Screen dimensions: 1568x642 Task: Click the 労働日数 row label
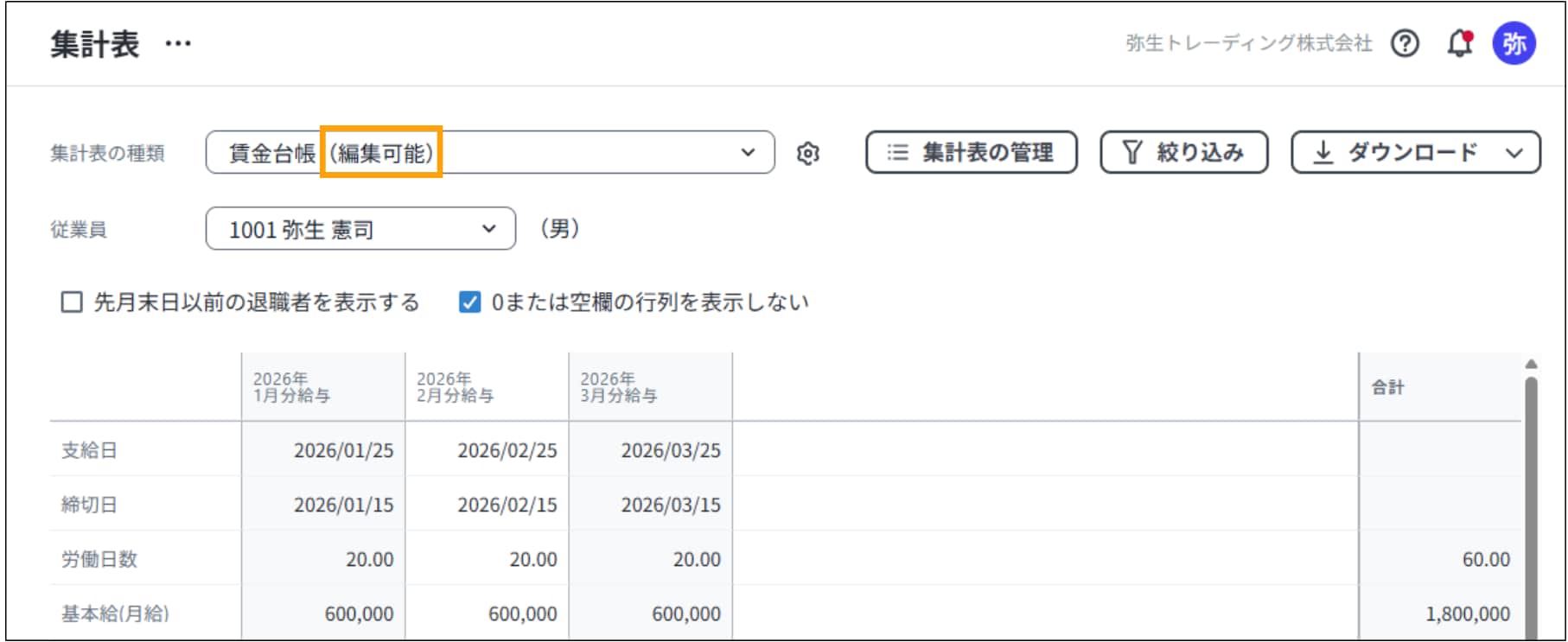99,559
